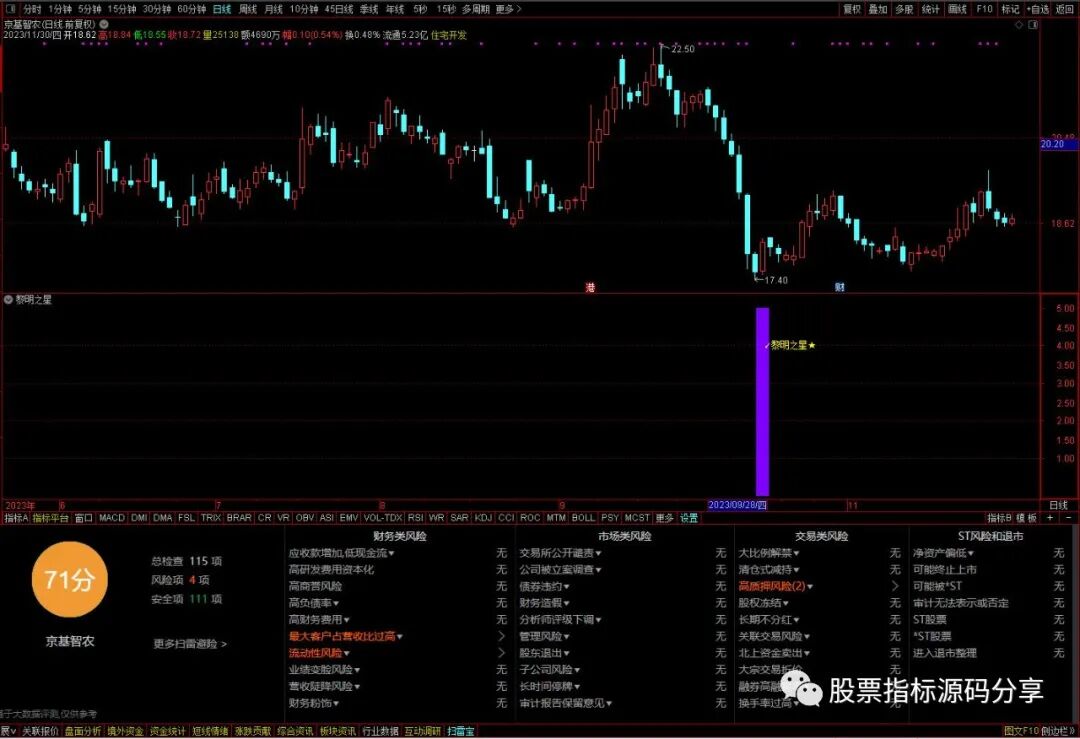Expand 更多 timeframe options at top

(508, 9)
